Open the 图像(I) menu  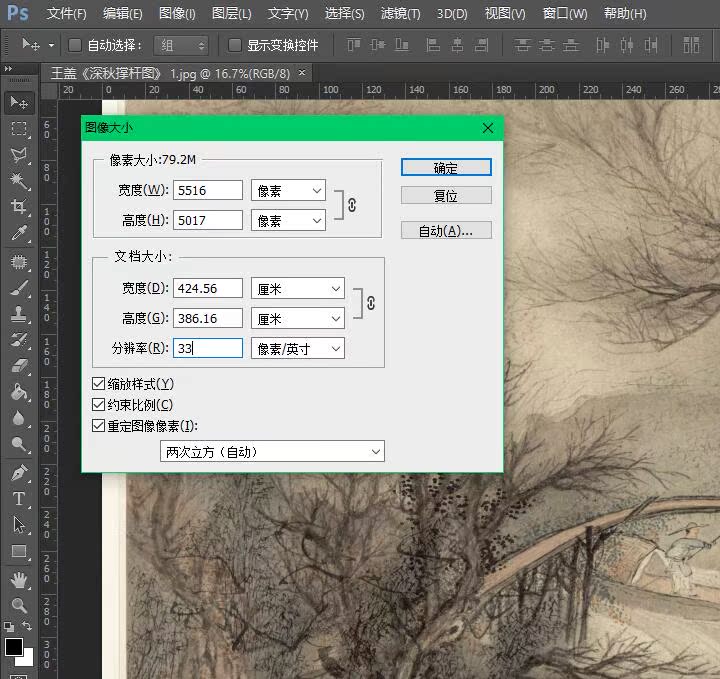pos(177,13)
